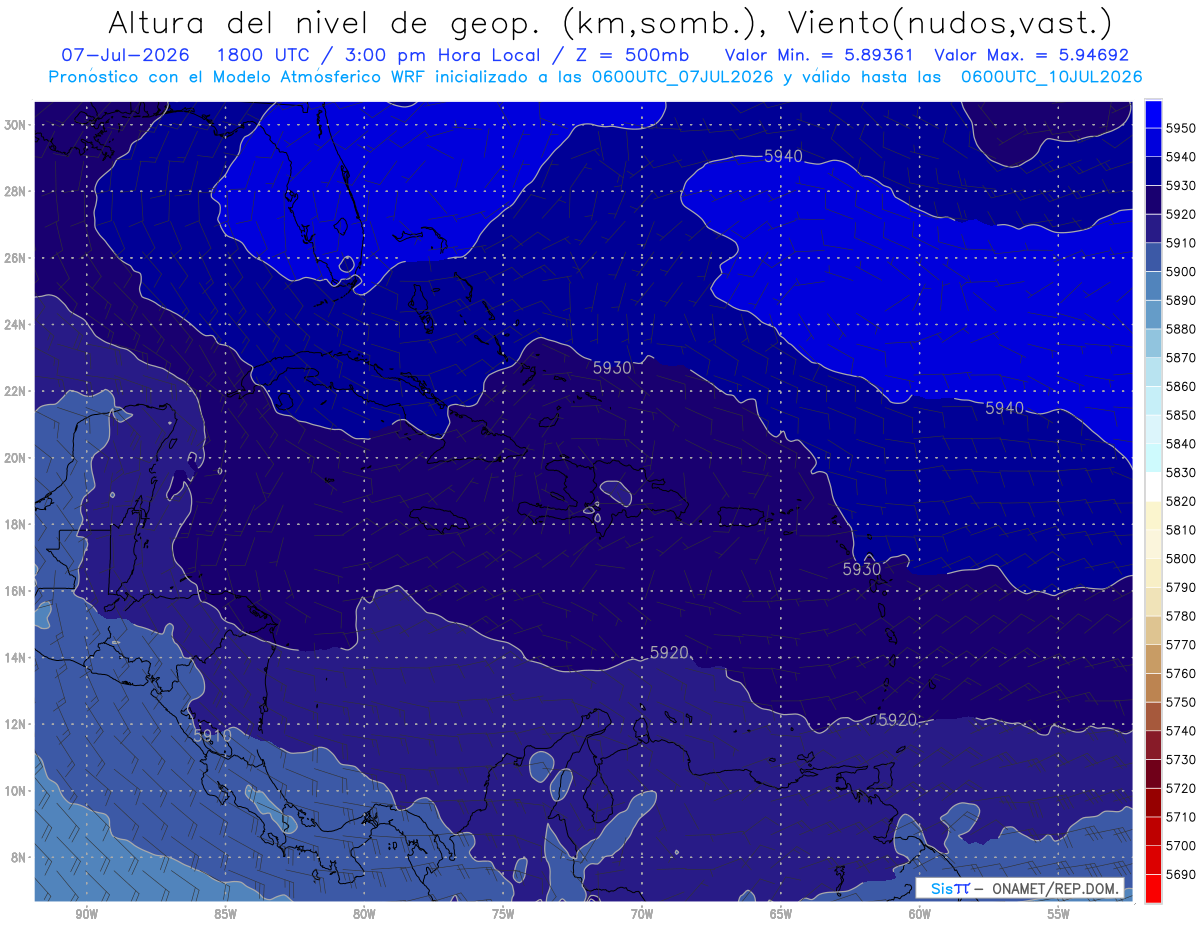The image size is (1200, 927).
Task: Click the colorbar swatch between 5940 and 5950
Action: click(x=1153, y=143)
